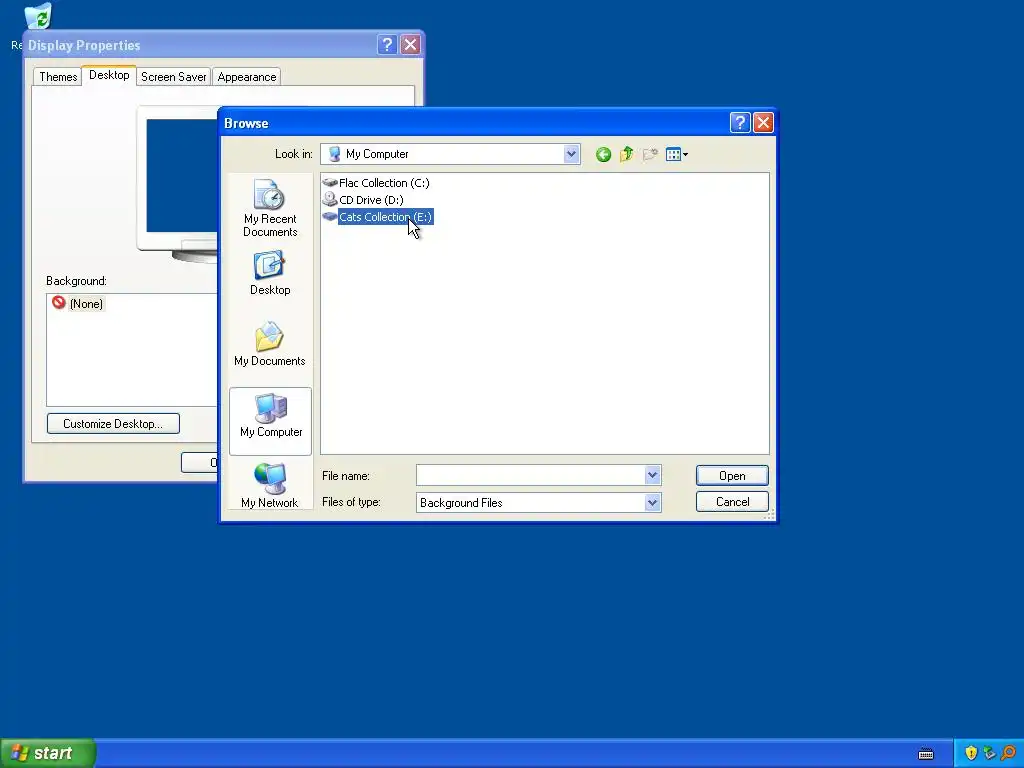
Task: Click Display Properties help button
Action: (x=387, y=44)
